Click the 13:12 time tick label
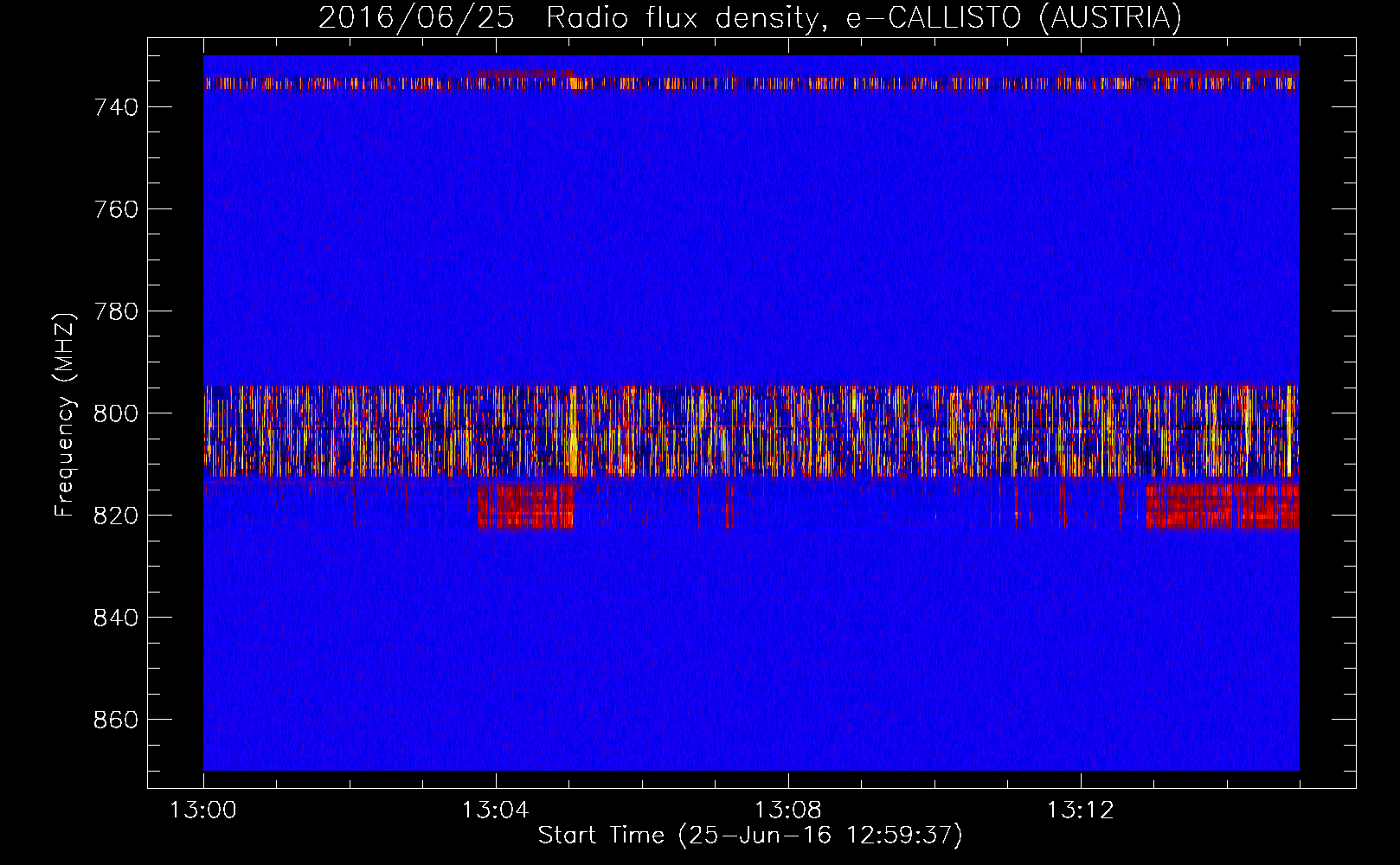The image size is (1400, 865). (1080, 811)
